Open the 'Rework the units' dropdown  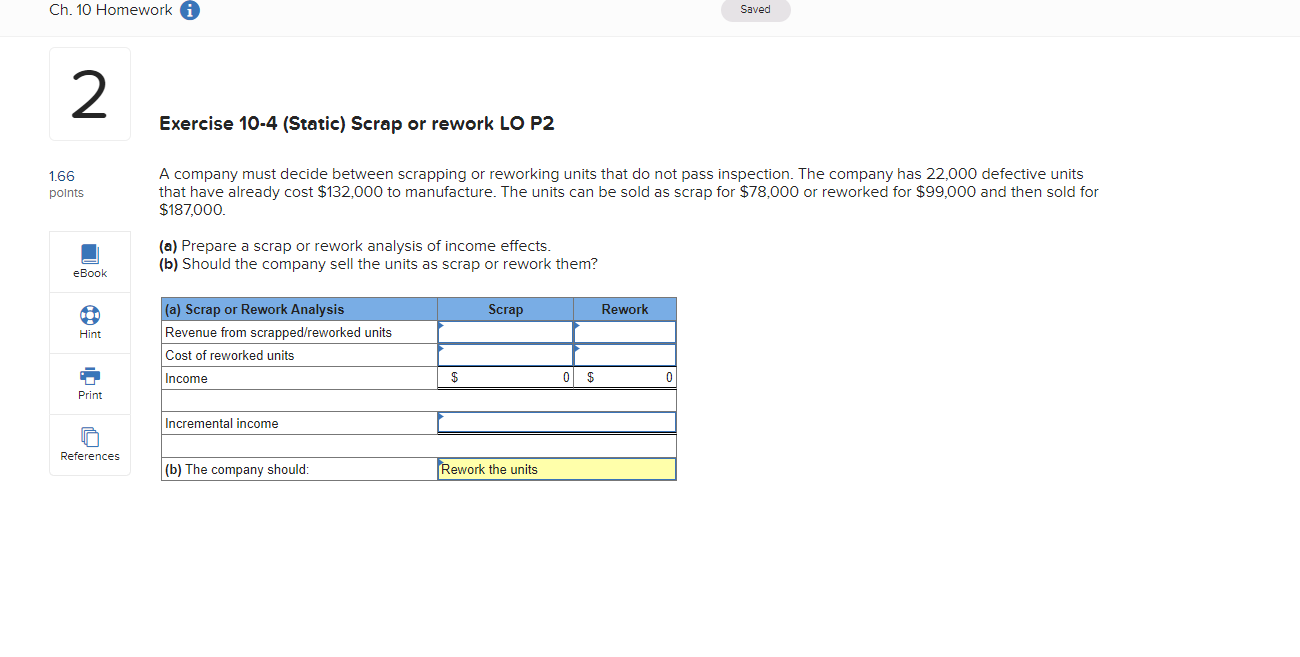pyautogui.click(x=557, y=469)
